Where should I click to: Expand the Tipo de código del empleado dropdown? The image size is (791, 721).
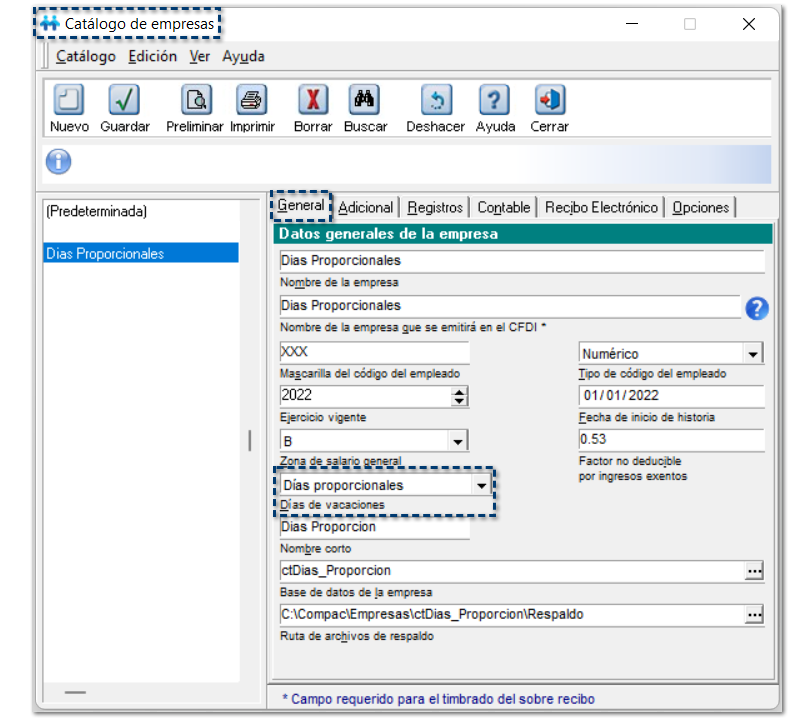click(x=752, y=354)
